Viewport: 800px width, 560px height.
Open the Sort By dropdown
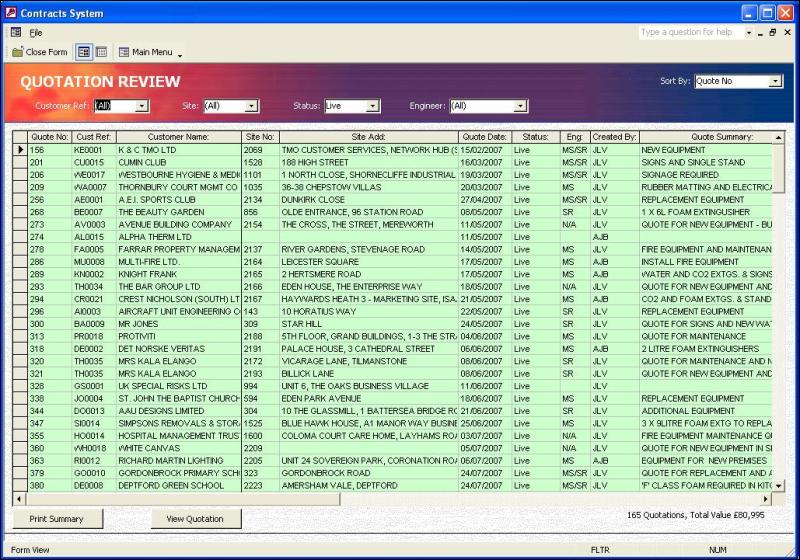pyautogui.click(x=775, y=82)
